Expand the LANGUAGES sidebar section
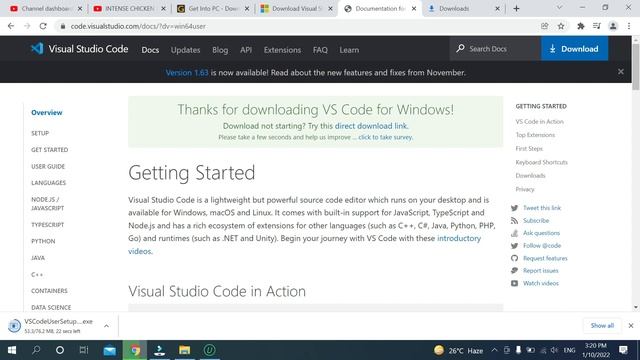The image size is (640, 360). click(49, 183)
